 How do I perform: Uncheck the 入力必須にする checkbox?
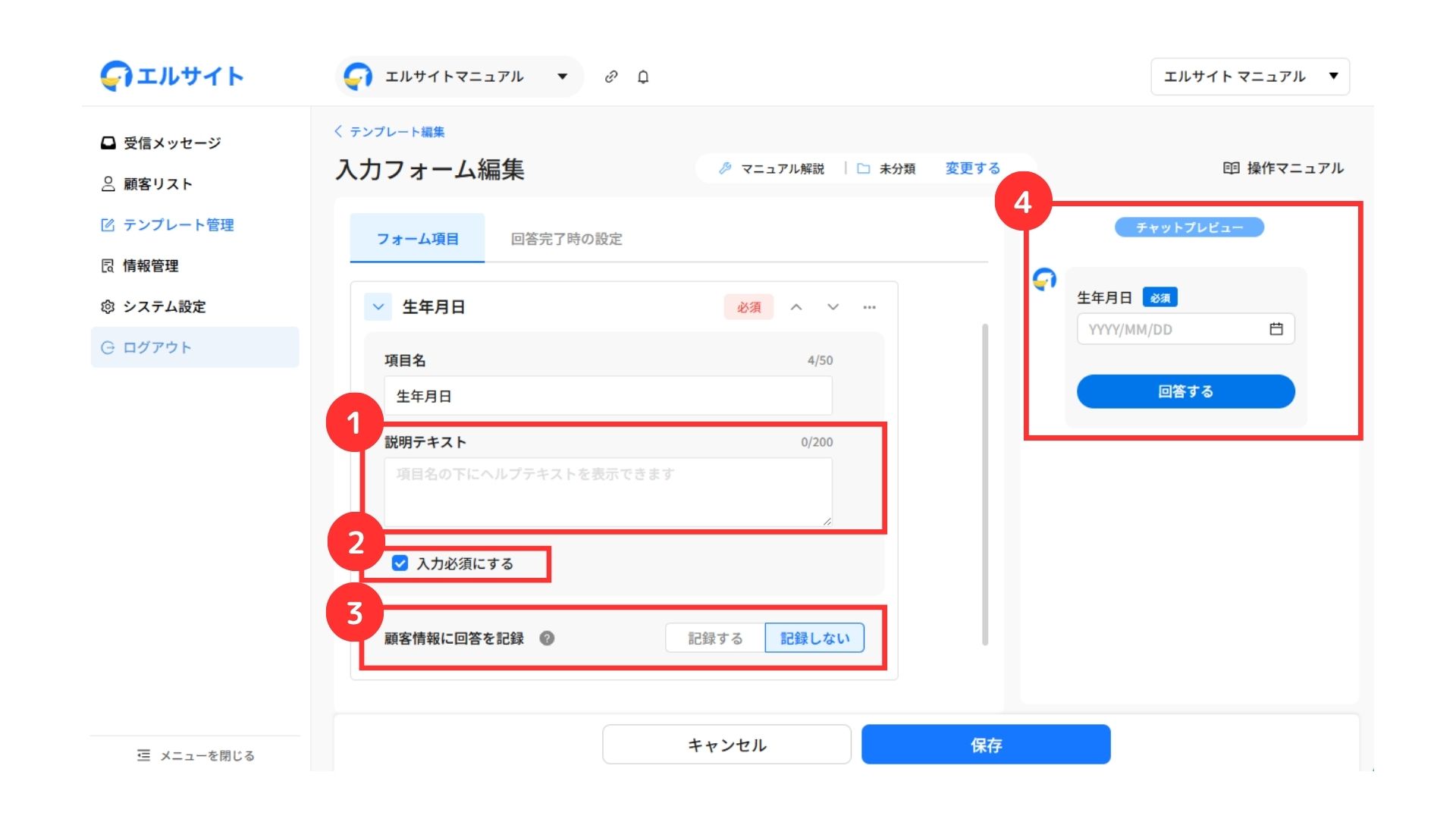click(400, 563)
